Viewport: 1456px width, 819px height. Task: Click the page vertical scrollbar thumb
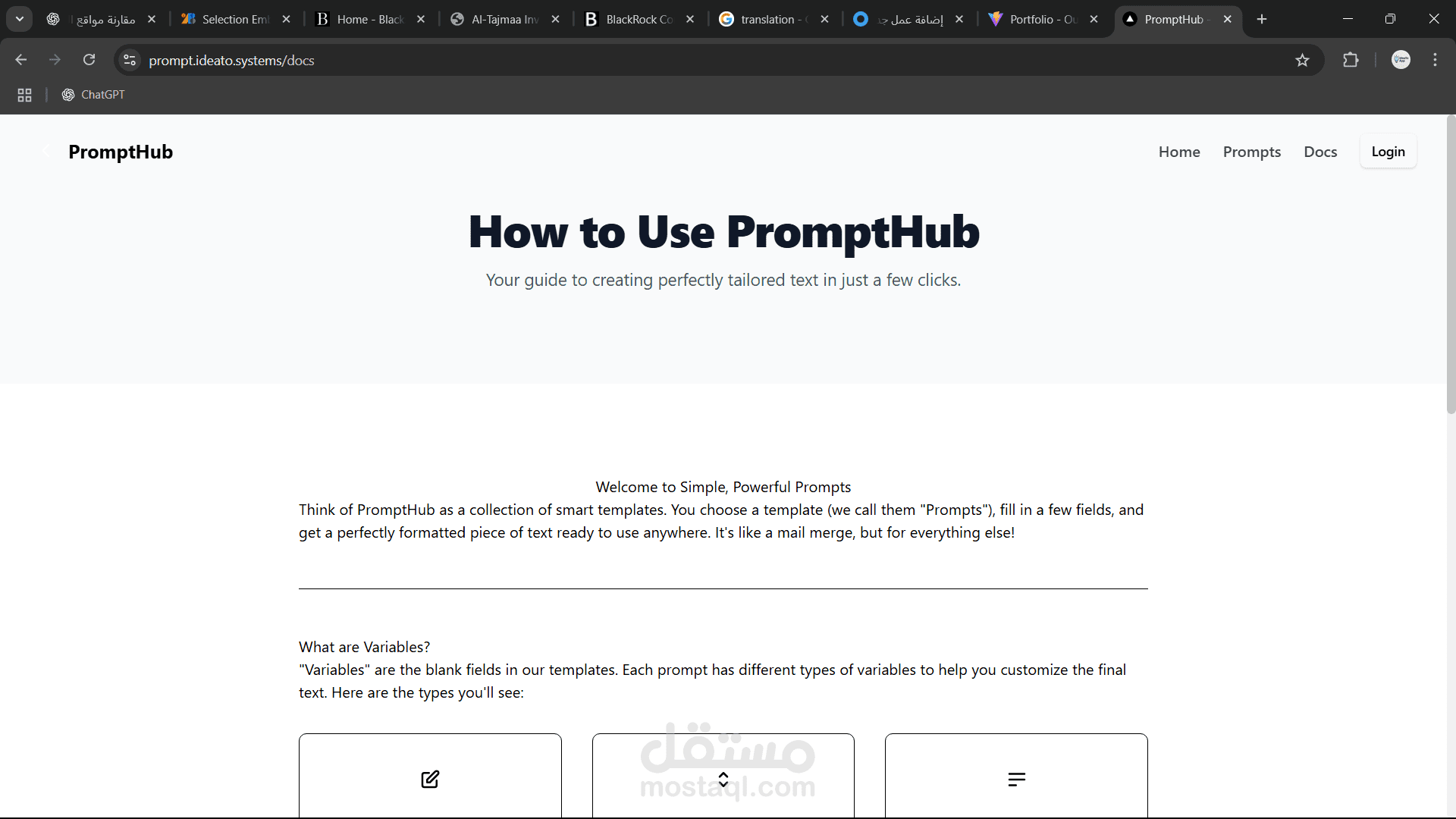(x=1451, y=265)
